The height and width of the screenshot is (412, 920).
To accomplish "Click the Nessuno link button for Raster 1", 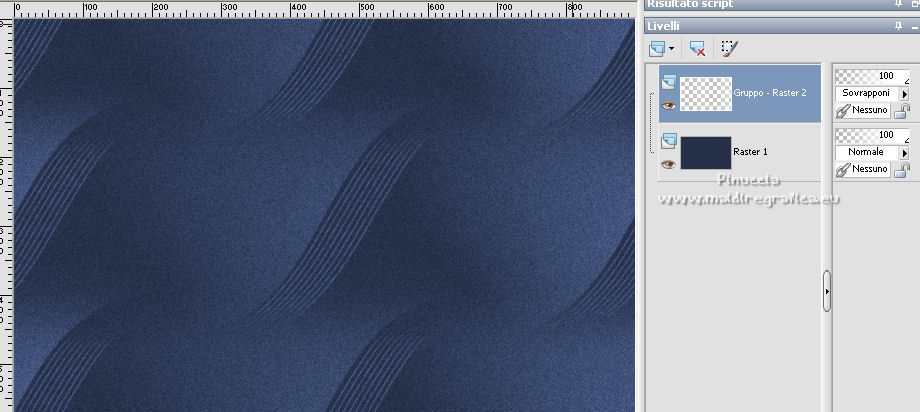I will (x=862, y=169).
